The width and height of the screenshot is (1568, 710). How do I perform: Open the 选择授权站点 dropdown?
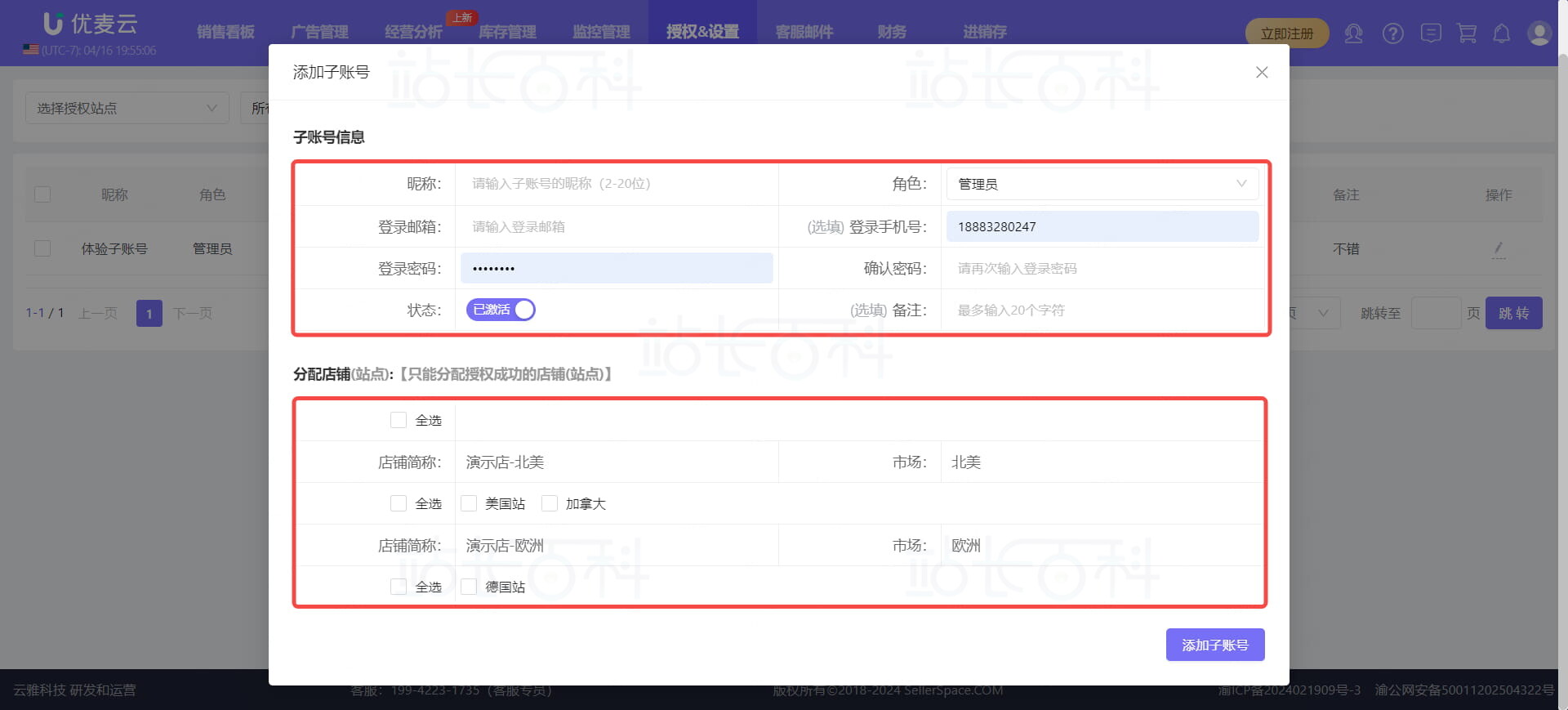coord(127,108)
